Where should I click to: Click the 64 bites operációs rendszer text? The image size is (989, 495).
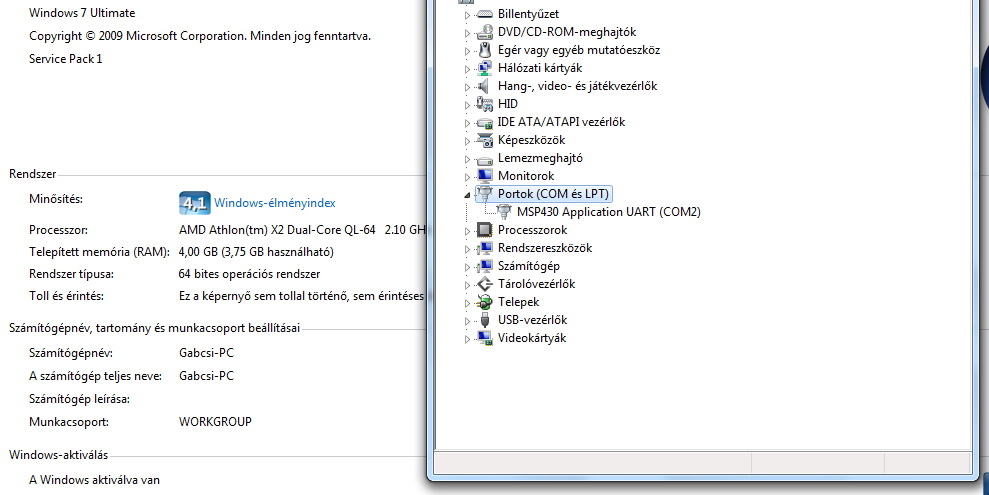(x=249, y=274)
